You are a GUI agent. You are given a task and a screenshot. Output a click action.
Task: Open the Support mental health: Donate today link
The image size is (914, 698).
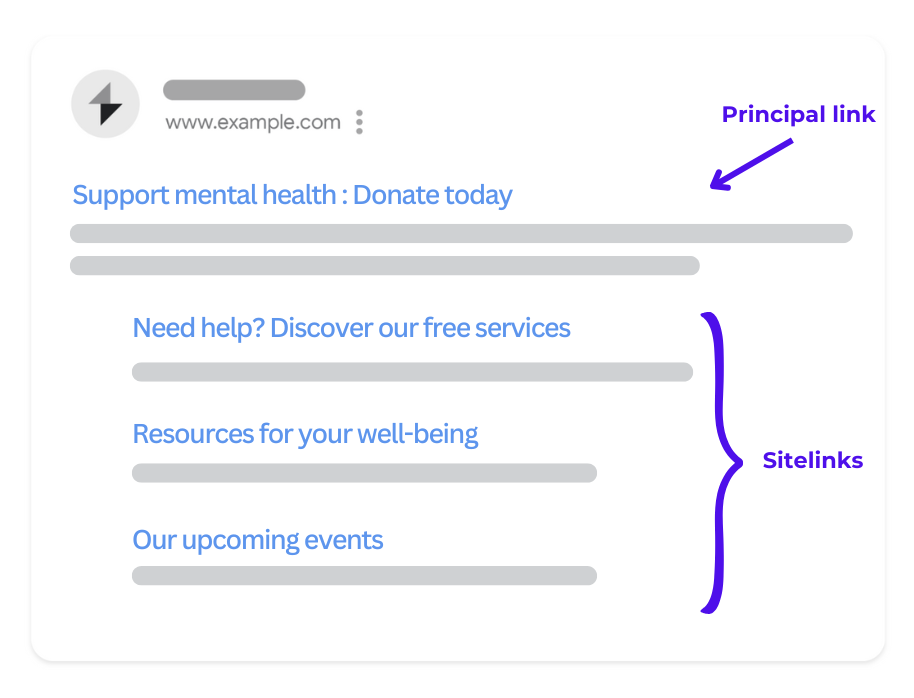click(292, 195)
